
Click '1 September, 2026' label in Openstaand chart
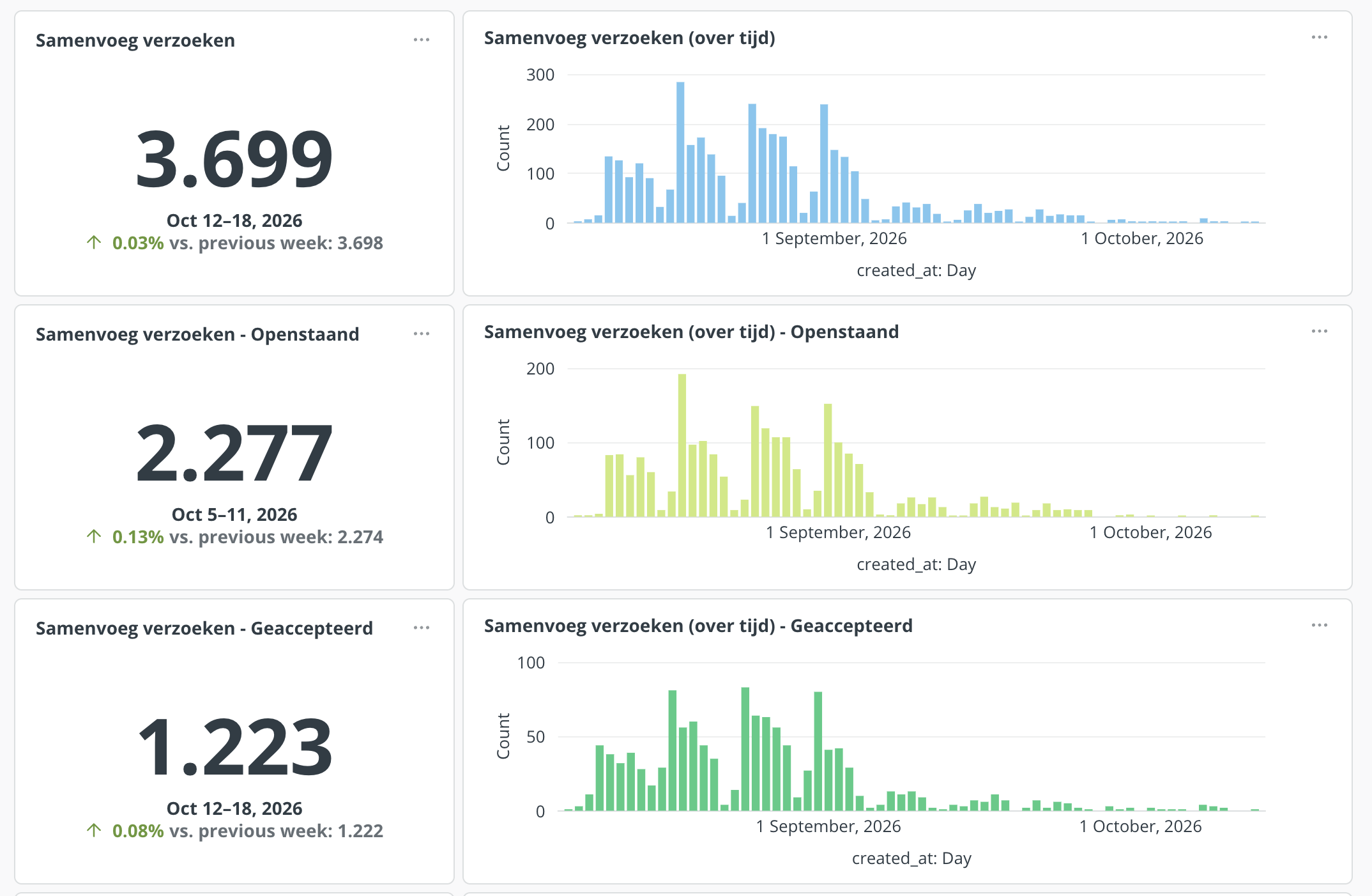point(838,532)
